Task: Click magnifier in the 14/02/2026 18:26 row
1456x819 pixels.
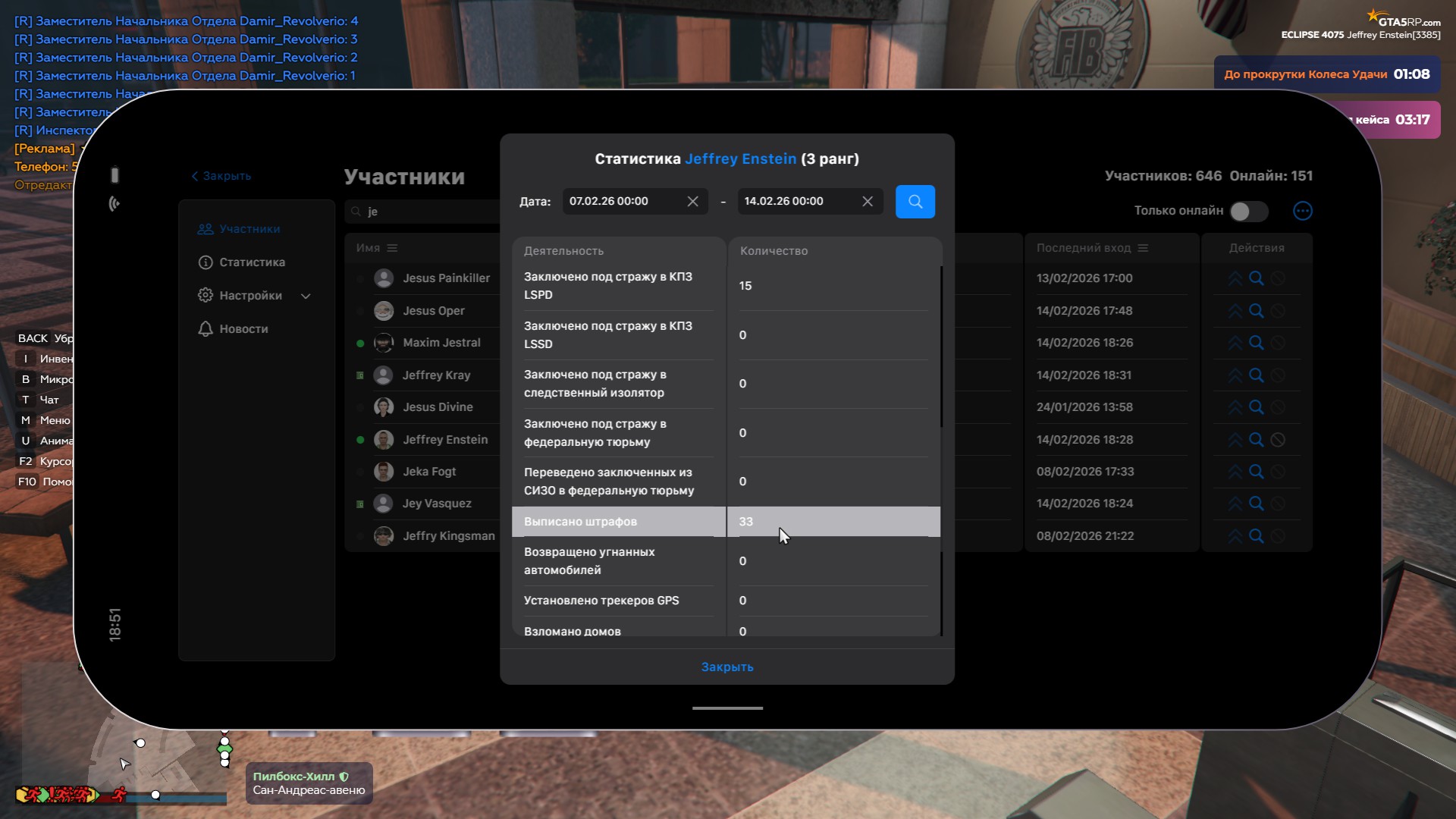Action: 1256,343
